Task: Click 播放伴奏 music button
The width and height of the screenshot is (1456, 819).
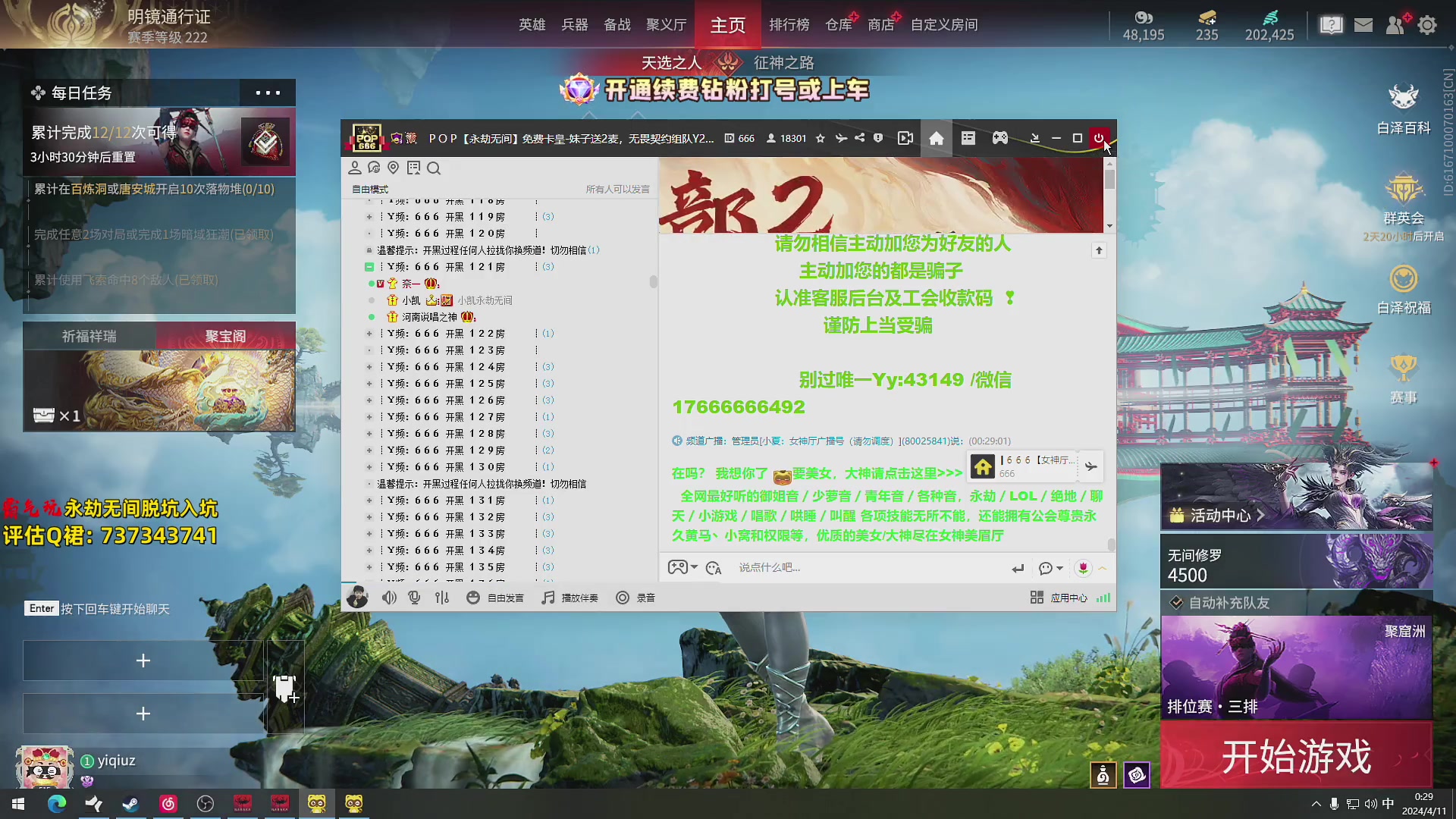Action: point(570,598)
